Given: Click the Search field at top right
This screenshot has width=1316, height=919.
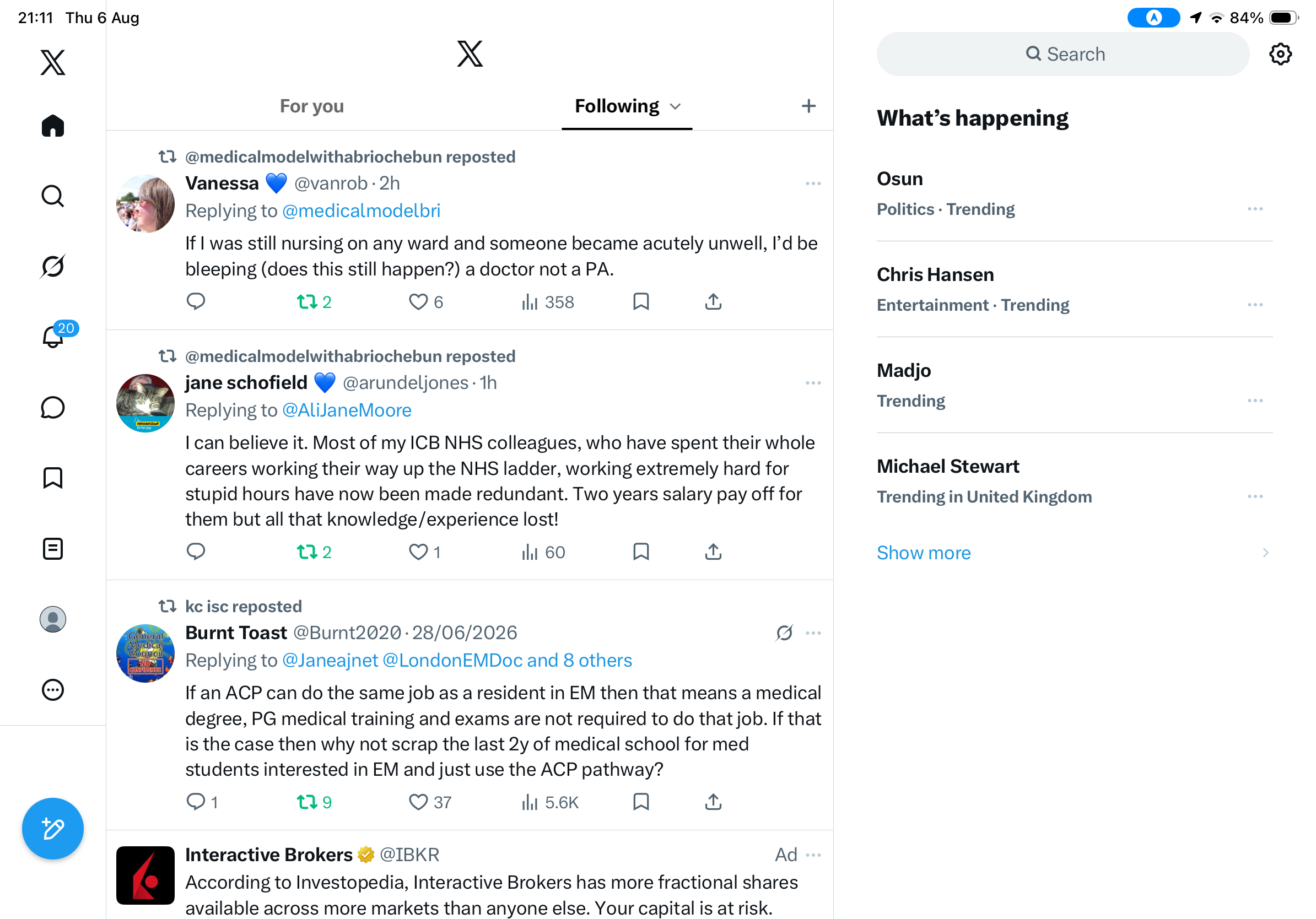Looking at the screenshot, I should click(x=1062, y=54).
